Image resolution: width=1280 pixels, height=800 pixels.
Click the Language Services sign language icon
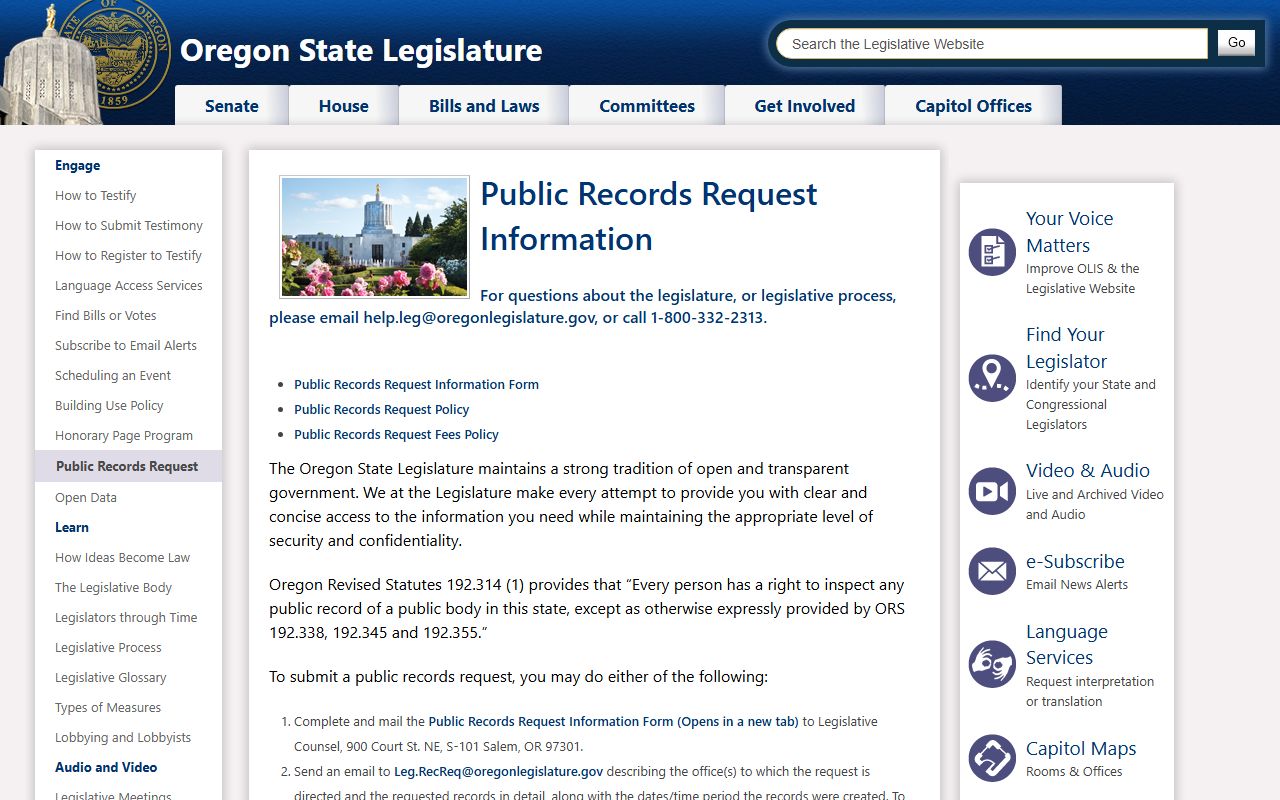992,664
